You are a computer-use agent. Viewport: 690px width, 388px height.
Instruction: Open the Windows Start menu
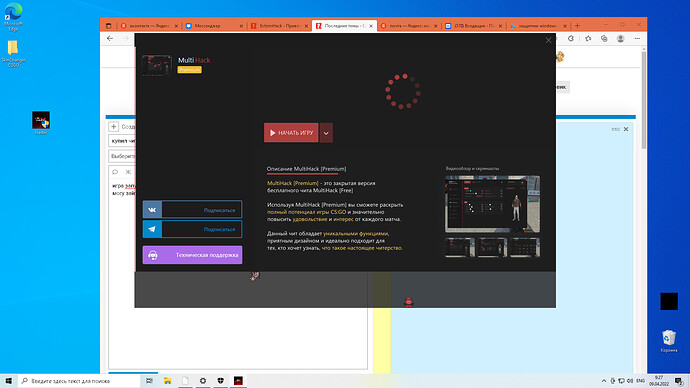pos(8,381)
